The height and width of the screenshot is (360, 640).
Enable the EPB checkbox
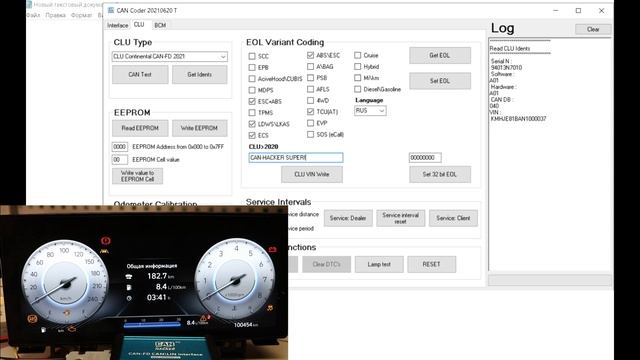click(252, 67)
